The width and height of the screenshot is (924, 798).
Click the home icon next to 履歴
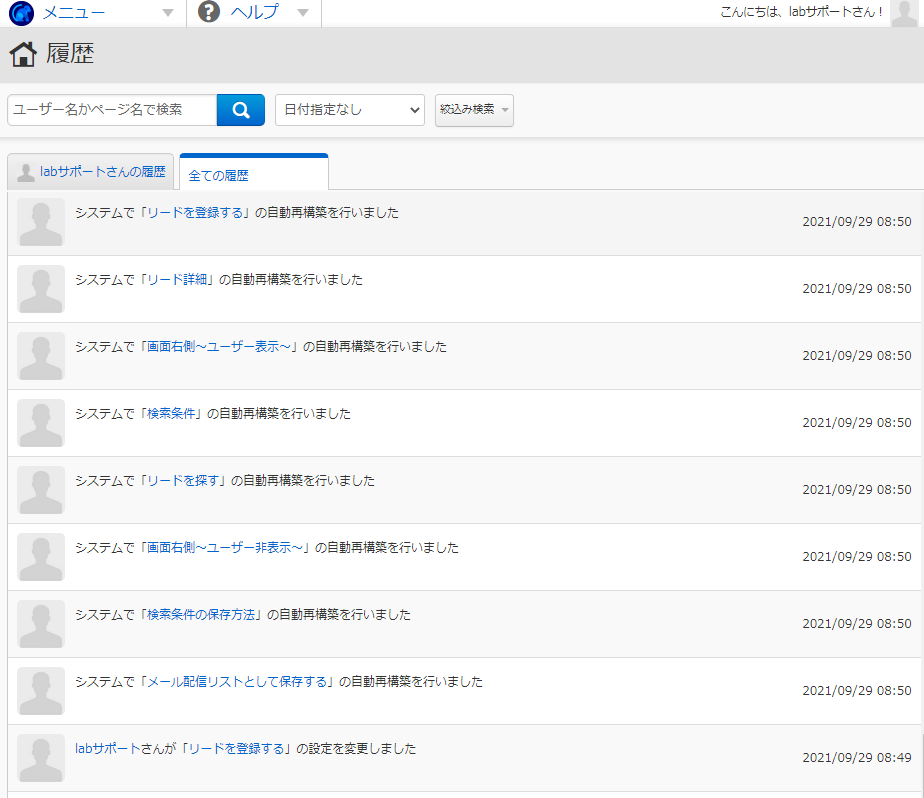tap(23, 54)
